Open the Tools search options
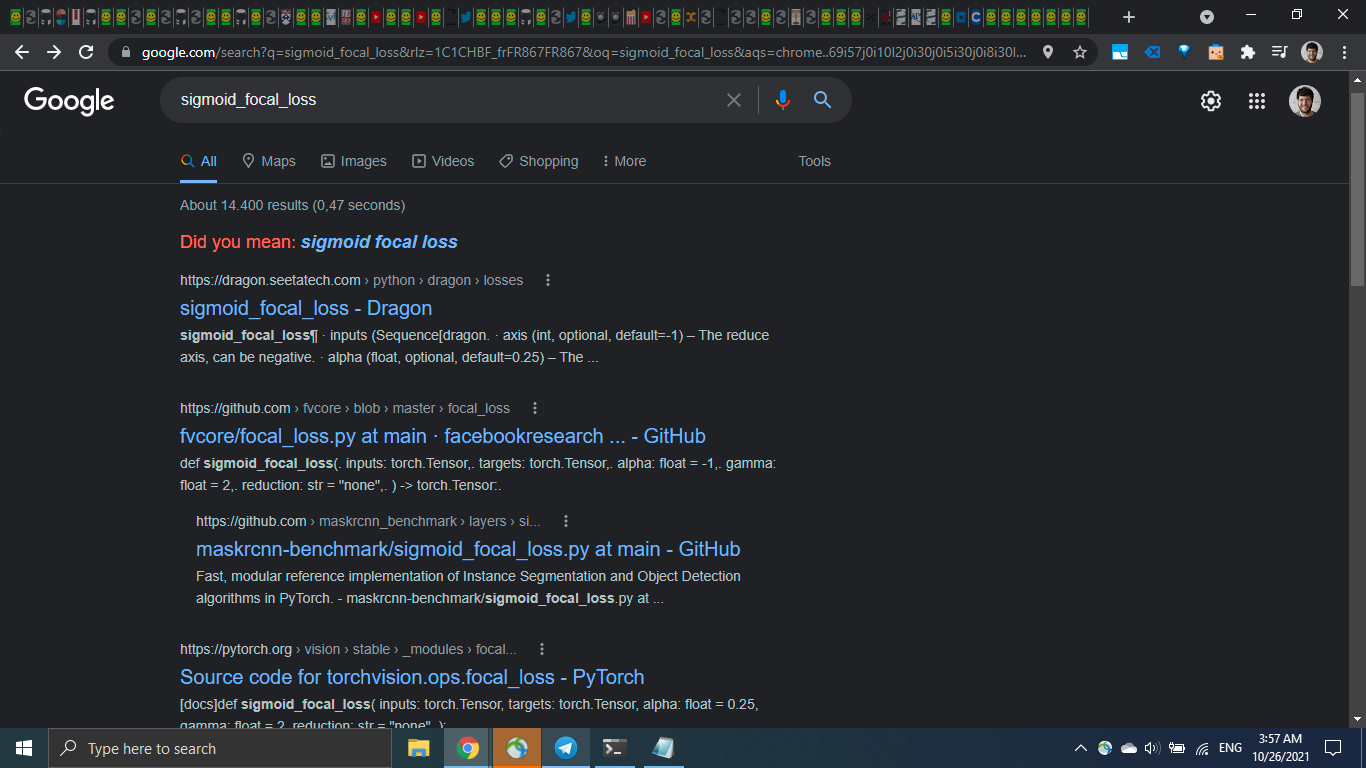1366x768 pixels. pos(814,161)
